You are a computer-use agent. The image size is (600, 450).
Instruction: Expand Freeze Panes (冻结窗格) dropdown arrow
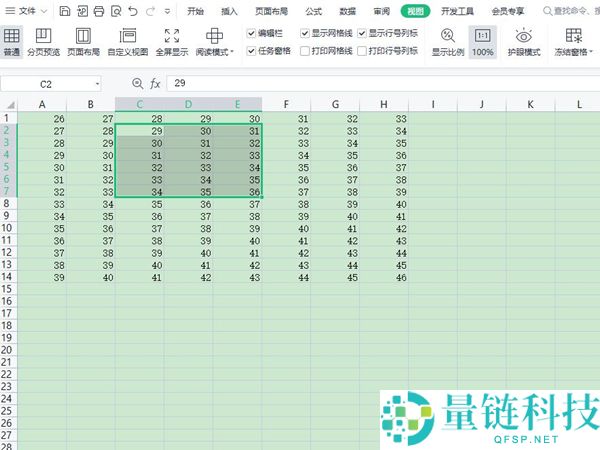pos(591,51)
